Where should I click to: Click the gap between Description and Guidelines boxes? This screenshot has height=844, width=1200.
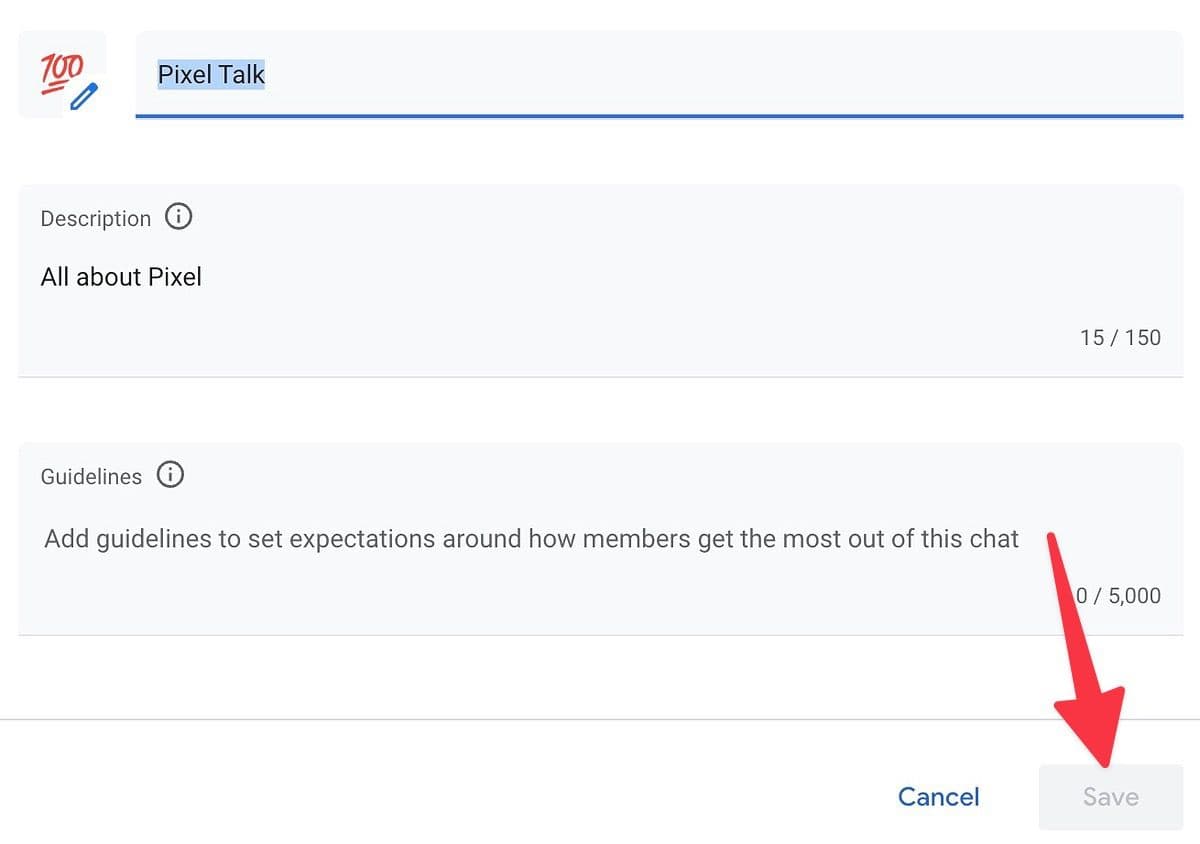(600, 410)
